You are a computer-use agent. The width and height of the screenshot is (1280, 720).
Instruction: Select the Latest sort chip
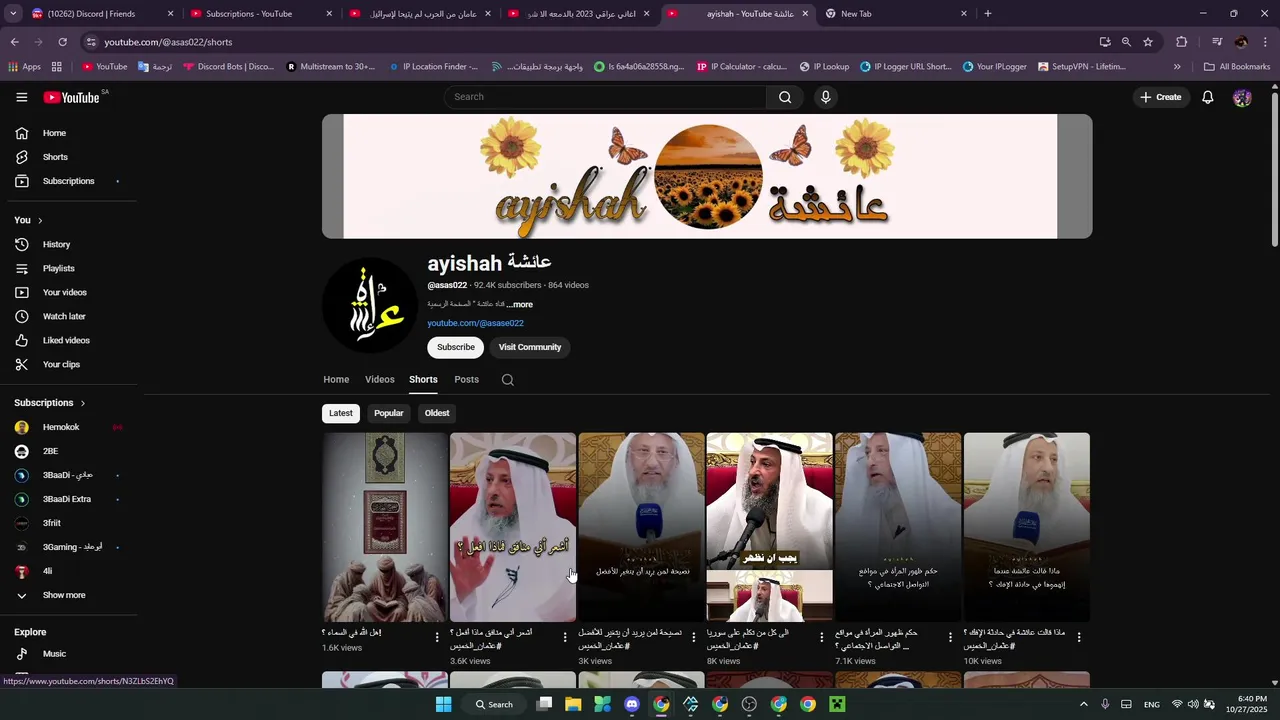[341, 413]
